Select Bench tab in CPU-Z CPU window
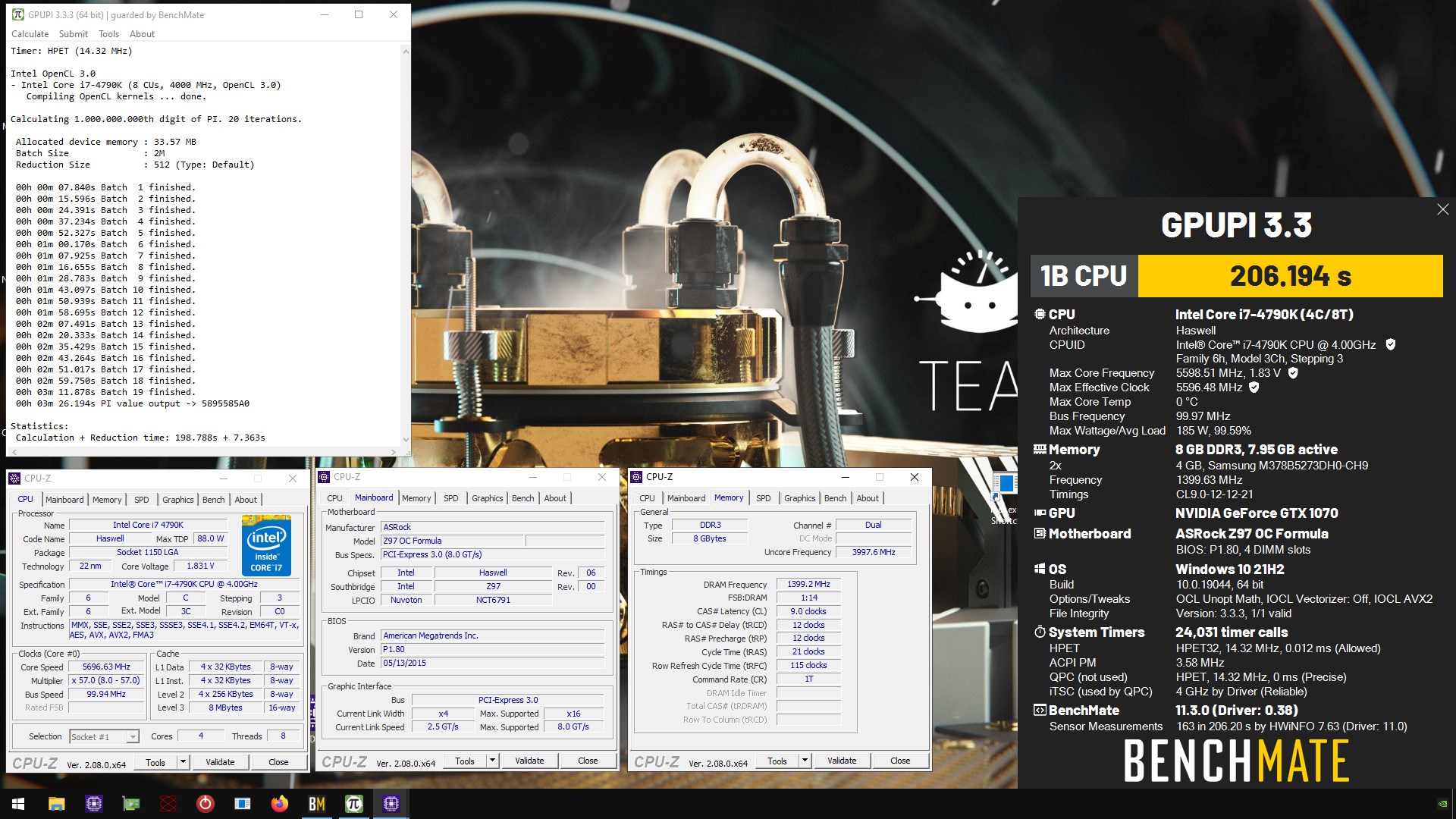This screenshot has height=819, width=1456. (x=214, y=500)
